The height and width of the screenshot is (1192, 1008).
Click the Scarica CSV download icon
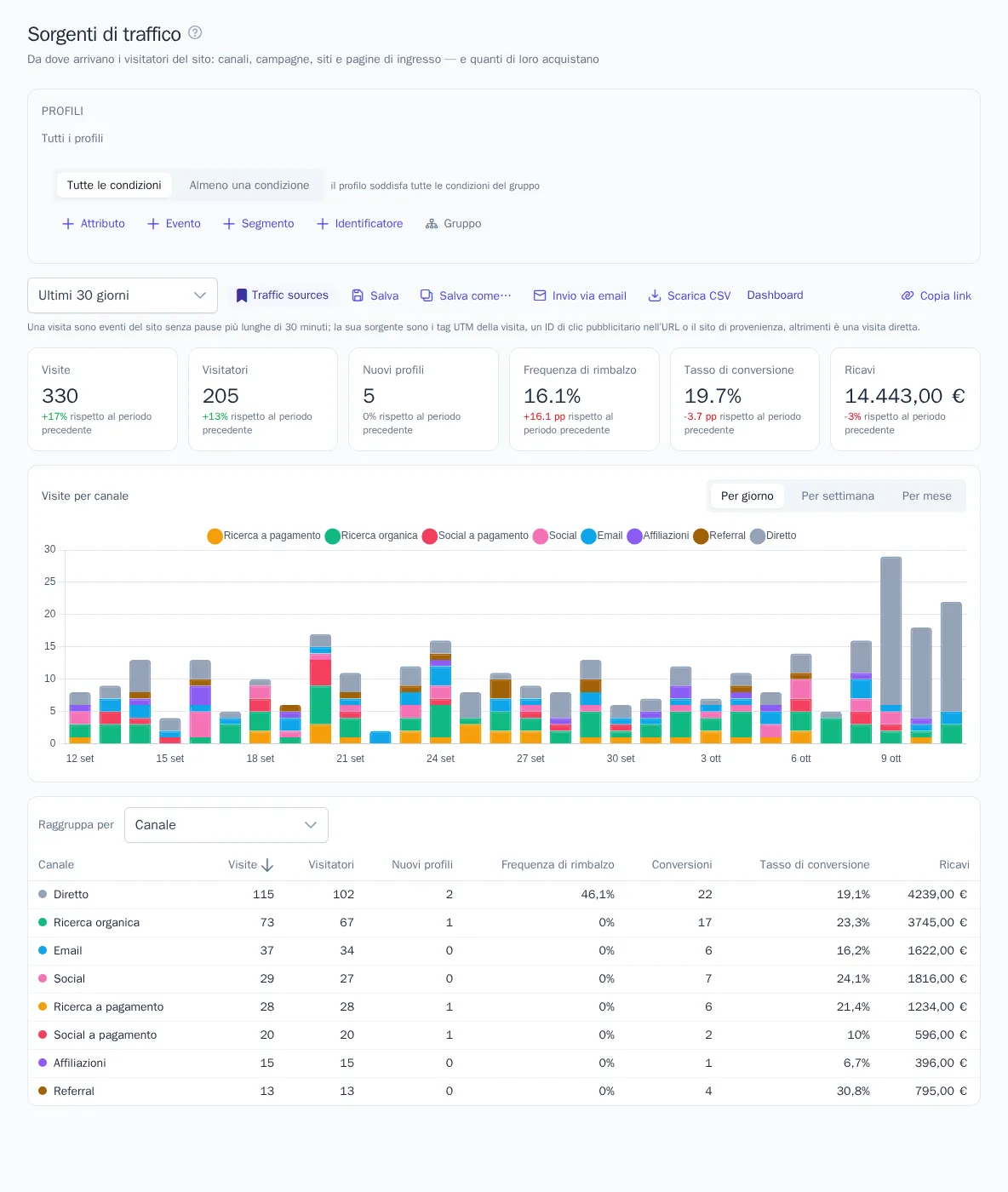click(x=655, y=295)
